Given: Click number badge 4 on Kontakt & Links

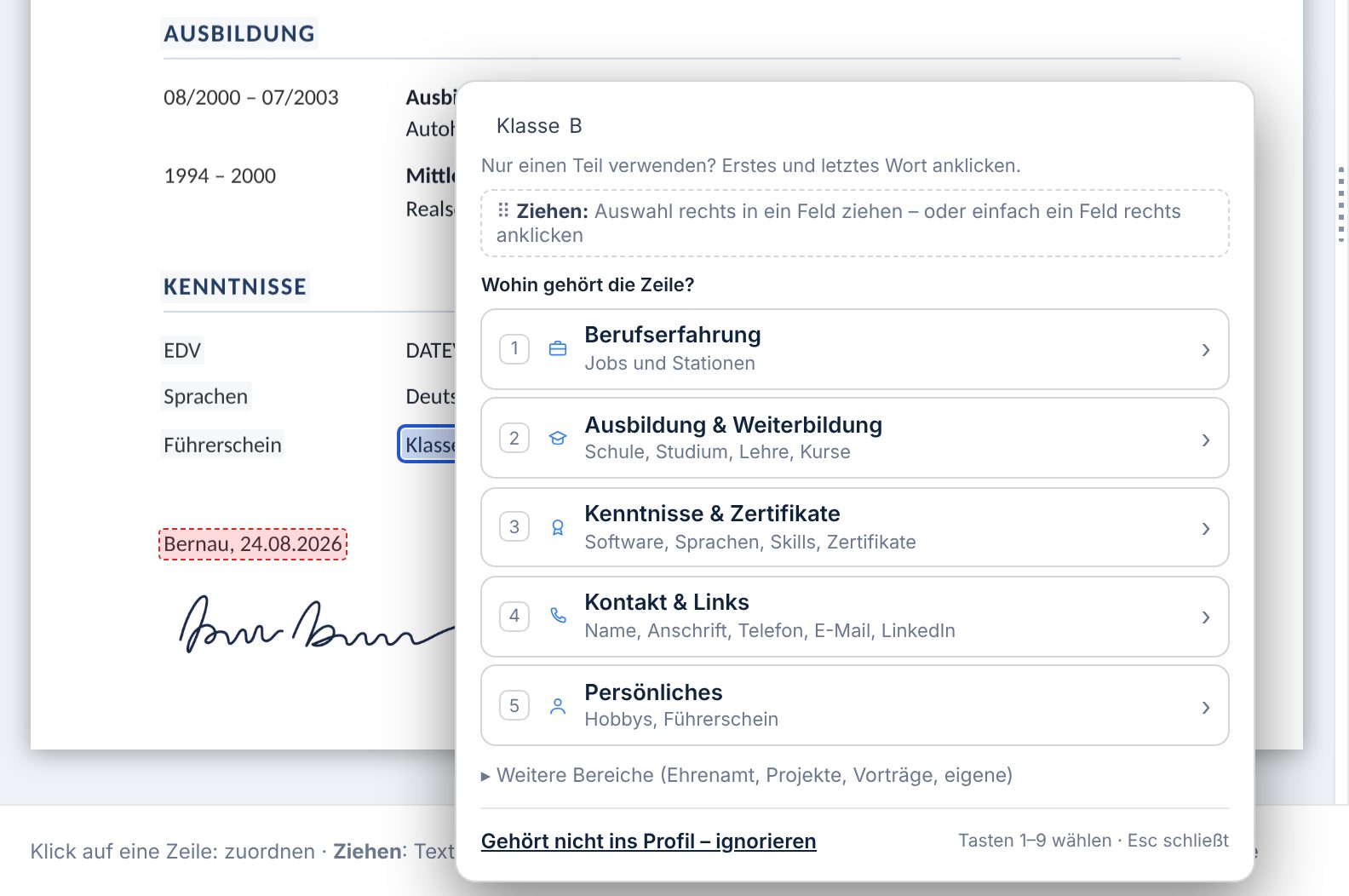Looking at the screenshot, I should point(514,616).
